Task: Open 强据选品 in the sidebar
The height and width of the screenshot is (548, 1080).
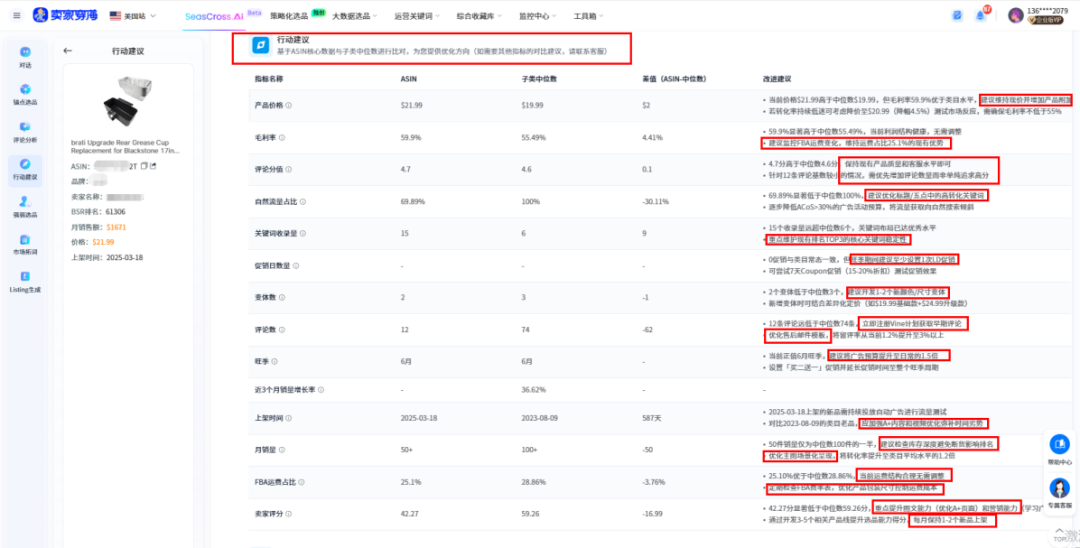Action: coord(25,207)
